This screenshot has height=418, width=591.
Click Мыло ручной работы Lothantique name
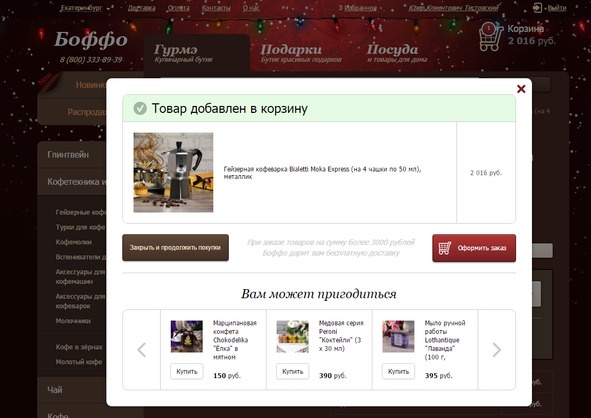[x=445, y=340]
